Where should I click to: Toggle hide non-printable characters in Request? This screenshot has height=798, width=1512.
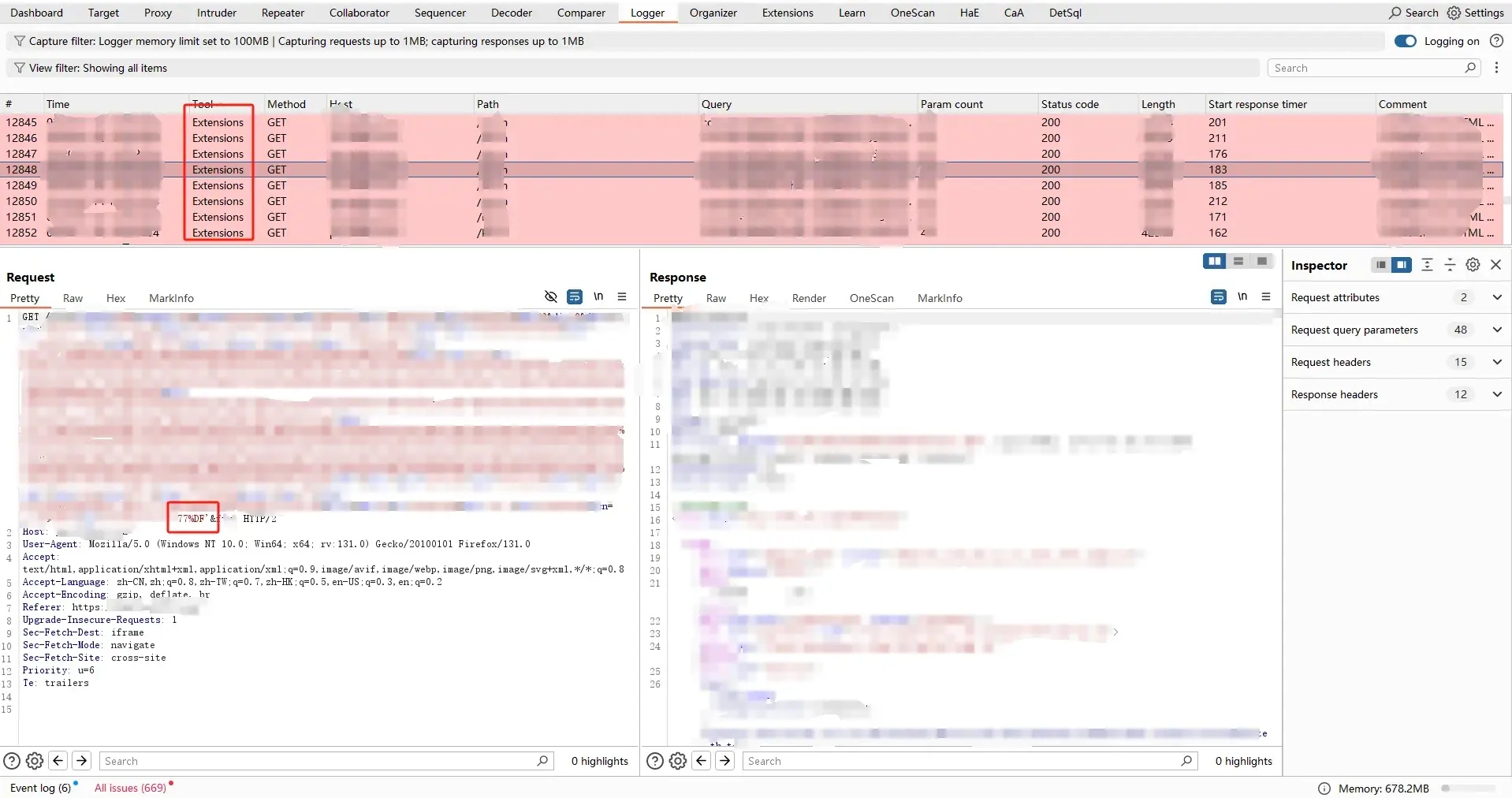pos(551,296)
